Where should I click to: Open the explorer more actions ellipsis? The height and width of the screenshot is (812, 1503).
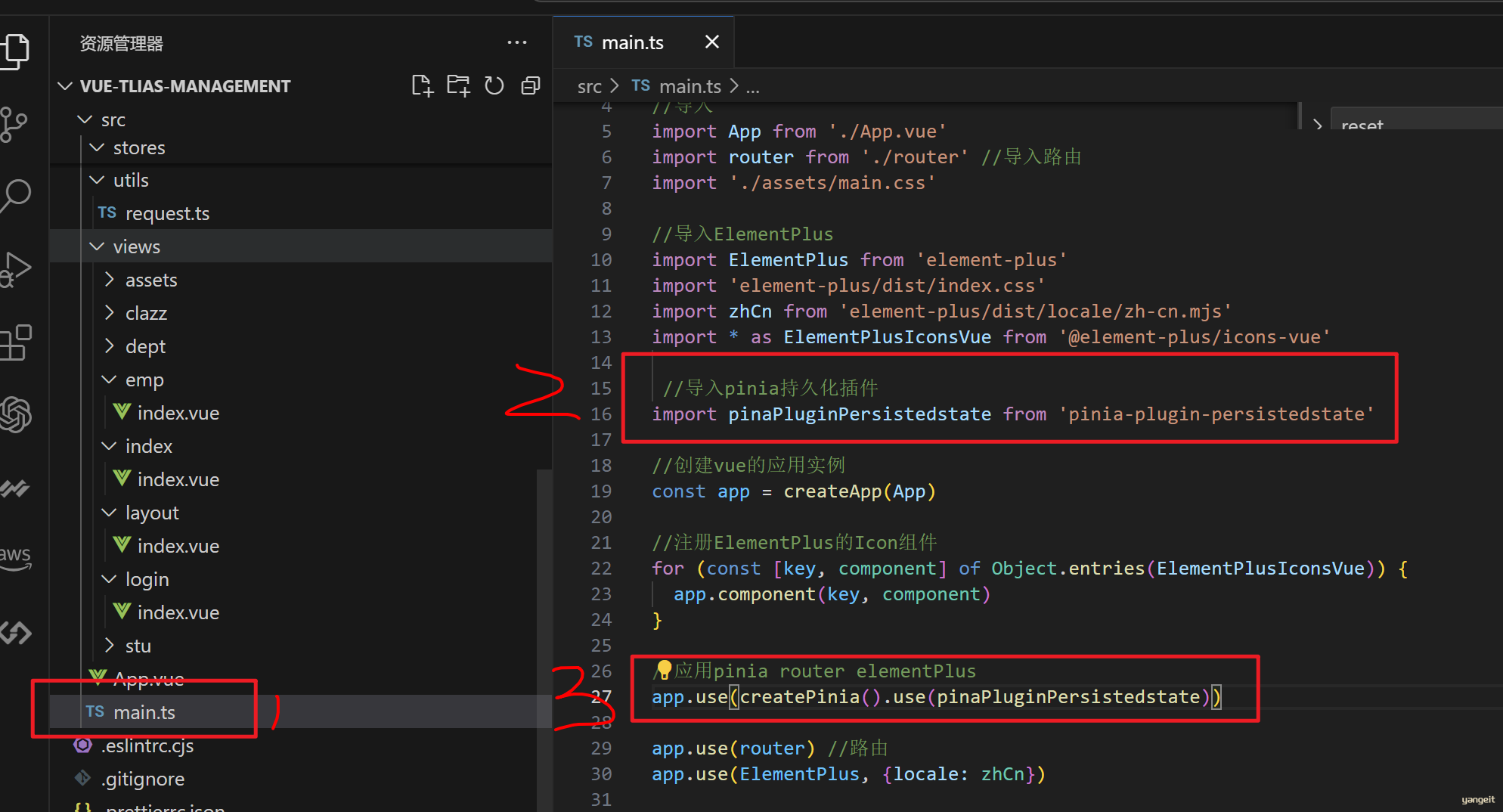(x=517, y=43)
